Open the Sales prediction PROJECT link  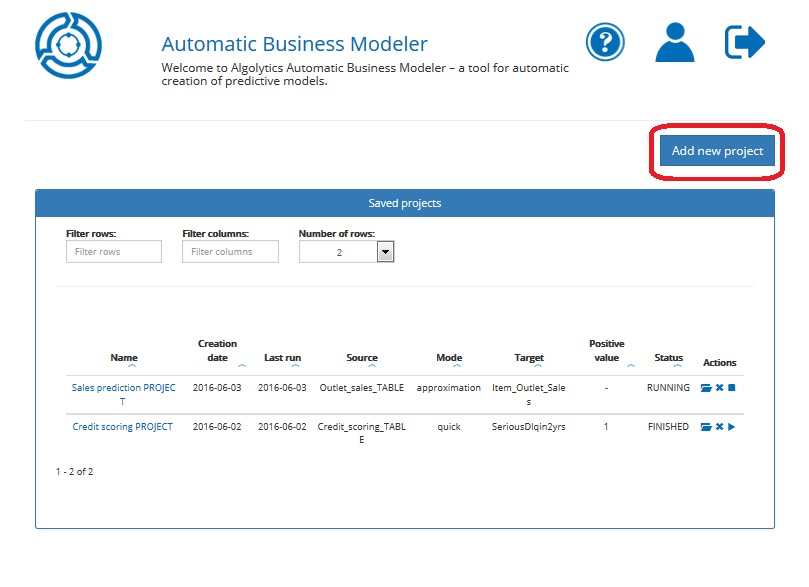point(123,387)
